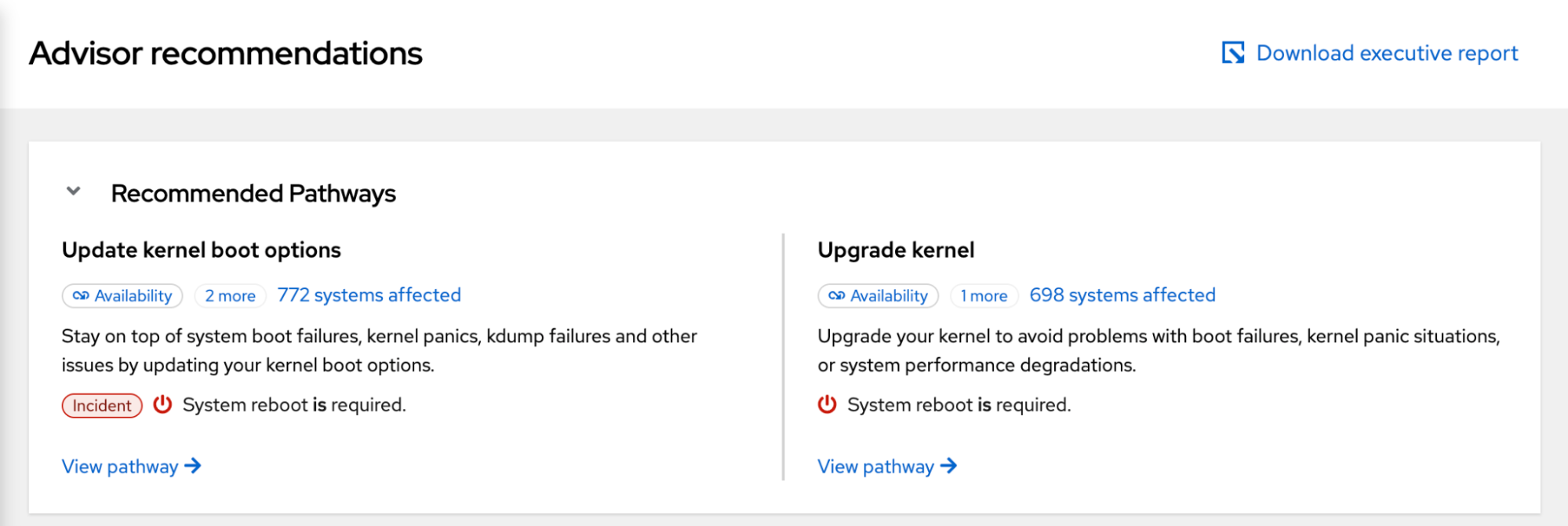Click link icon in left Availability tag
The image size is (1568, 526).
[x=81, y=296]
